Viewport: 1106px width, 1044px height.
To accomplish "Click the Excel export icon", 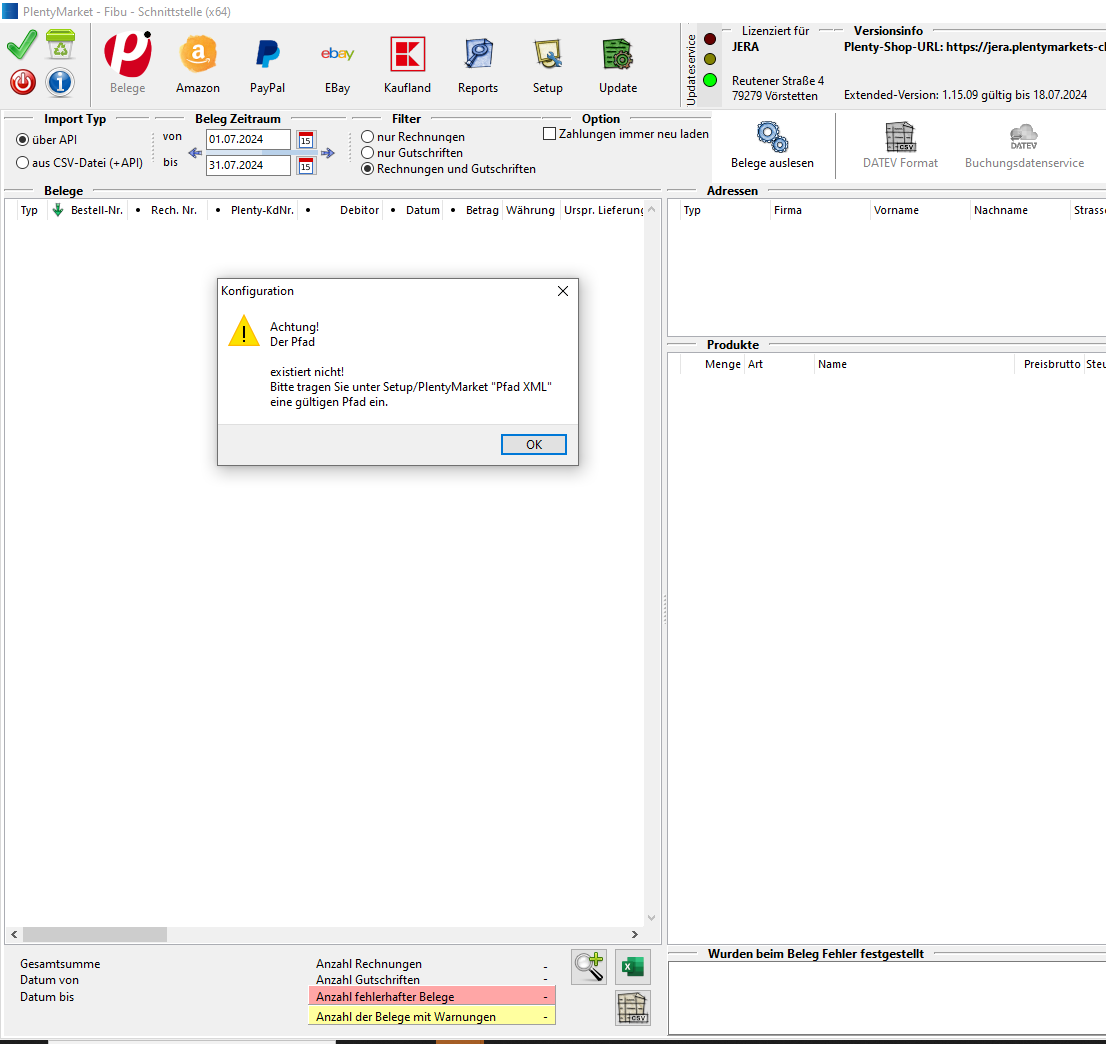I will 632,966.
